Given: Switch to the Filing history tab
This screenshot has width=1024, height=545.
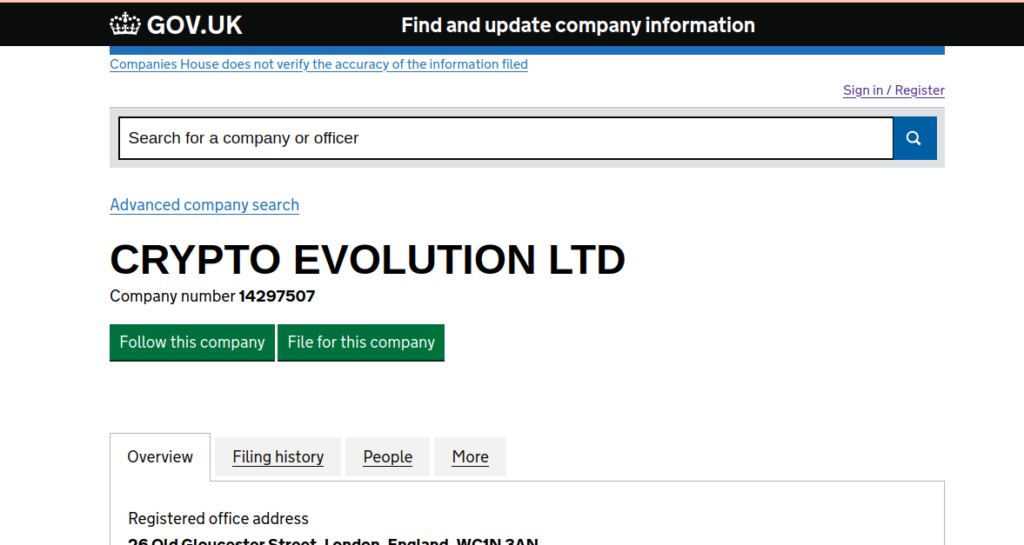Looking at the screenshot, I should point(278,457).
